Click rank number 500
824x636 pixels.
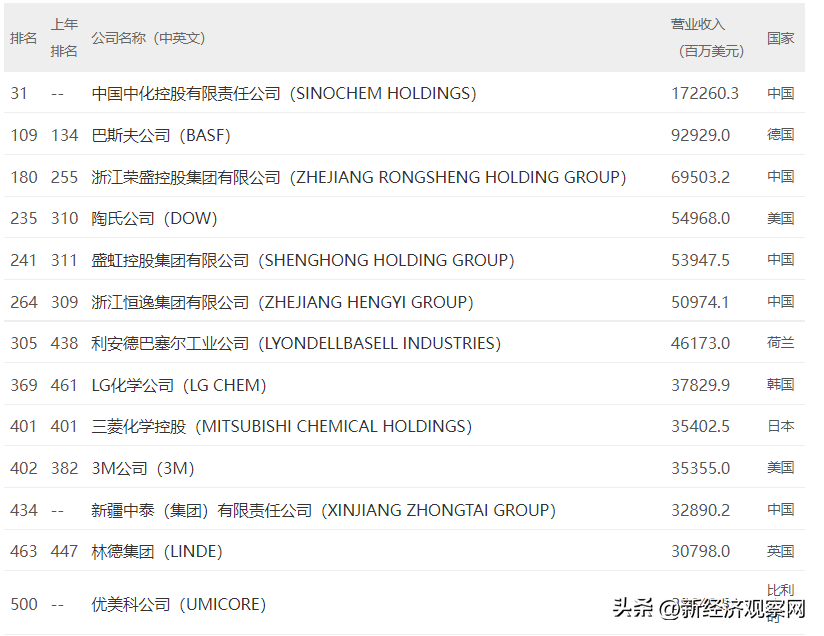24,604
